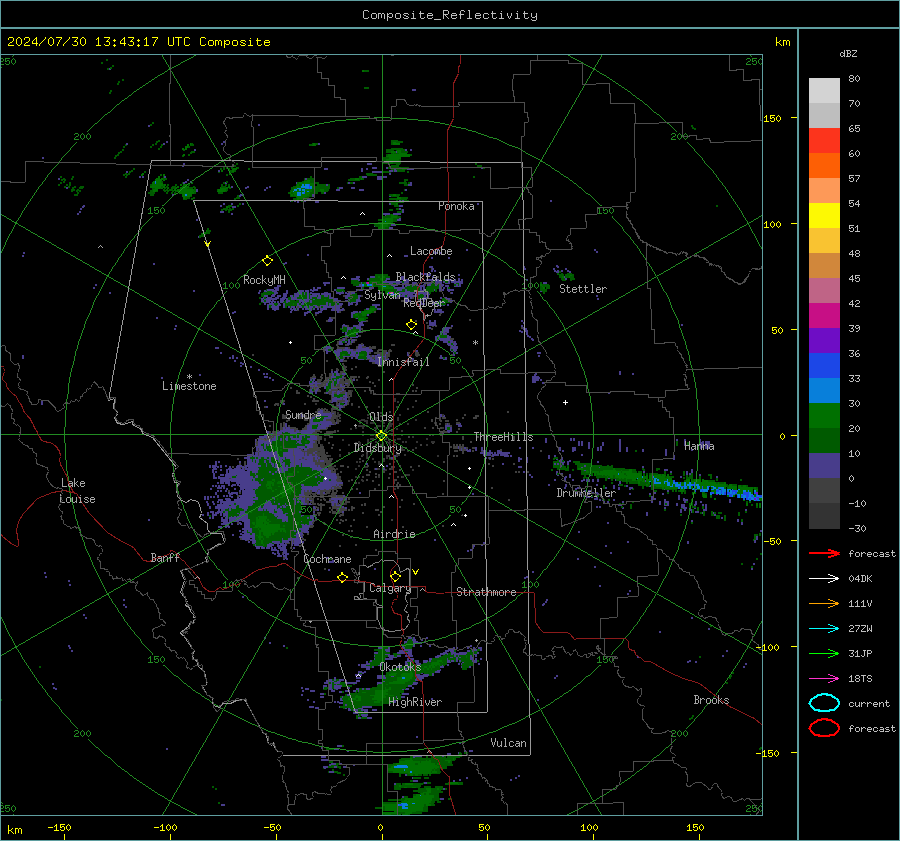
Task: Click yellow diamond marker below RedDeer
Action: click(411, 325)
